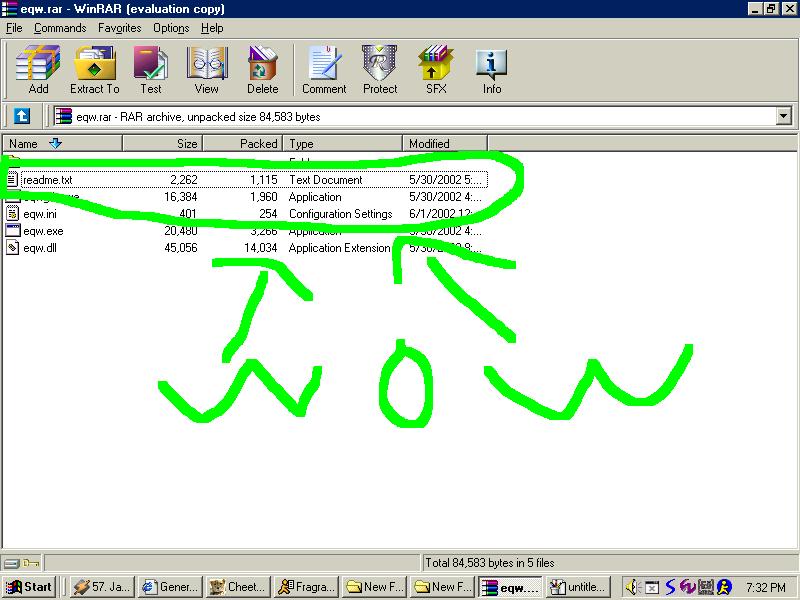Sort by the Modified column header
Image resolution: width=800 pixels, height=600 pixels.
[x=445, y=143]
